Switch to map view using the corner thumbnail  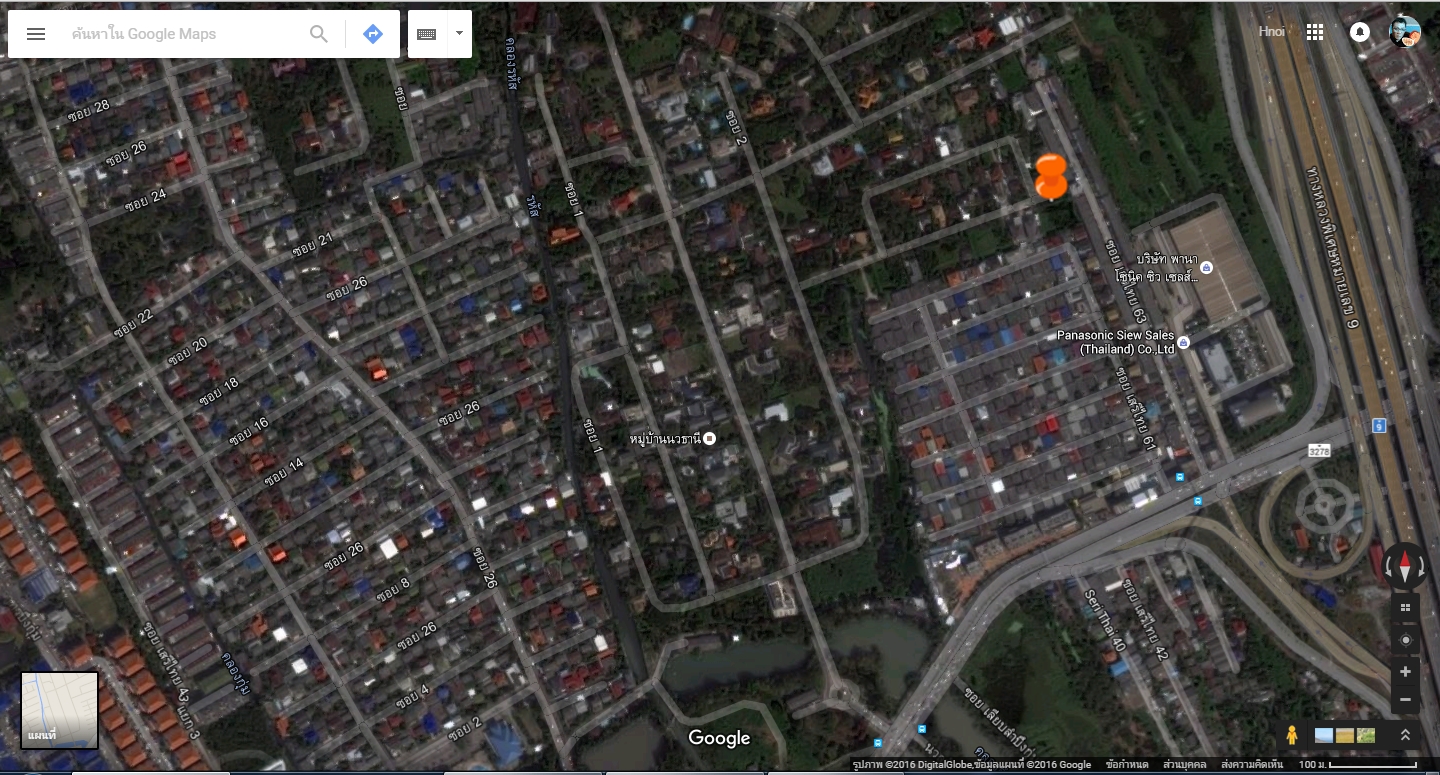tap(60, 710)
